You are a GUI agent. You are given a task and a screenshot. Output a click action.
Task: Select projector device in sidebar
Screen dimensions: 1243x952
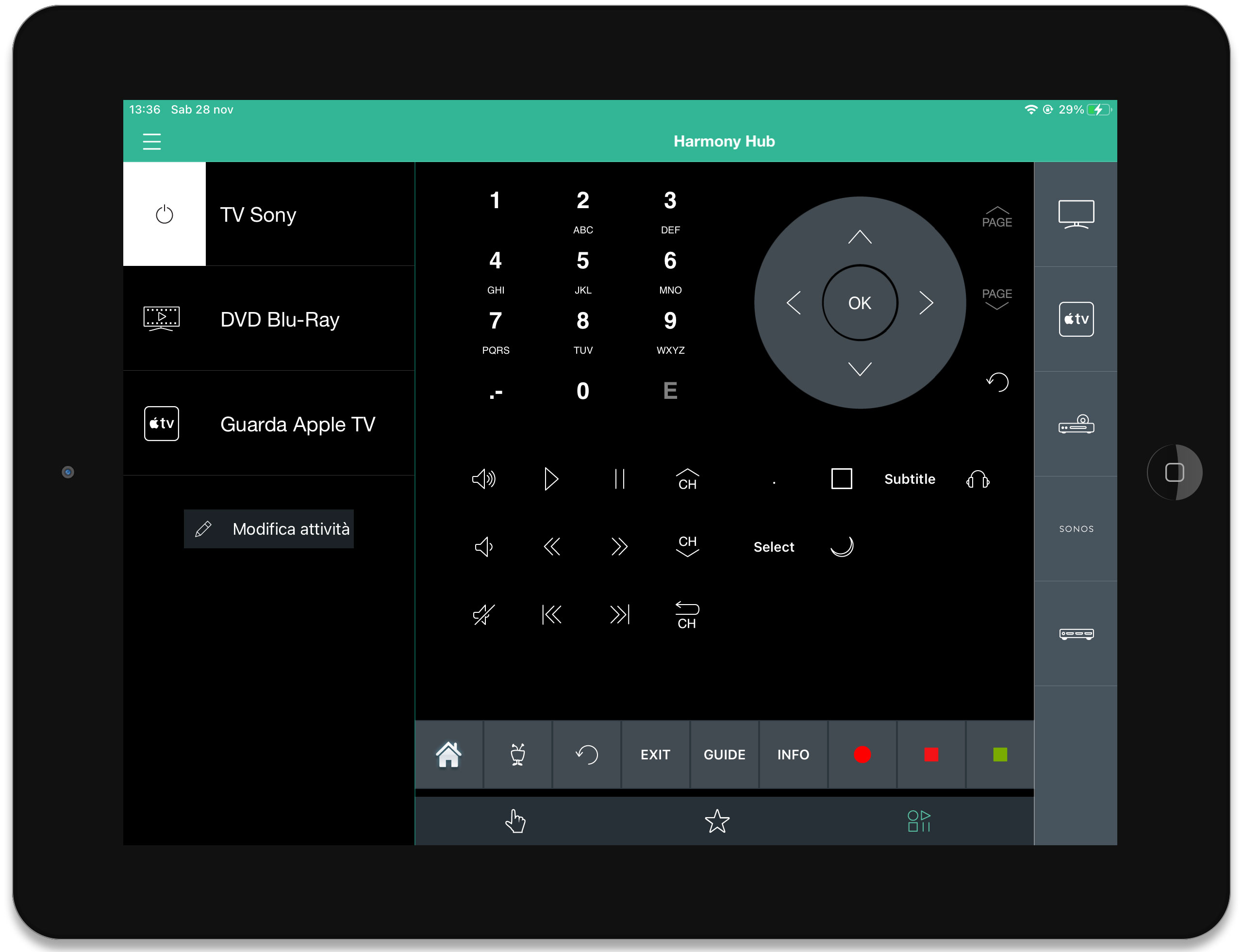point(1076,424)
